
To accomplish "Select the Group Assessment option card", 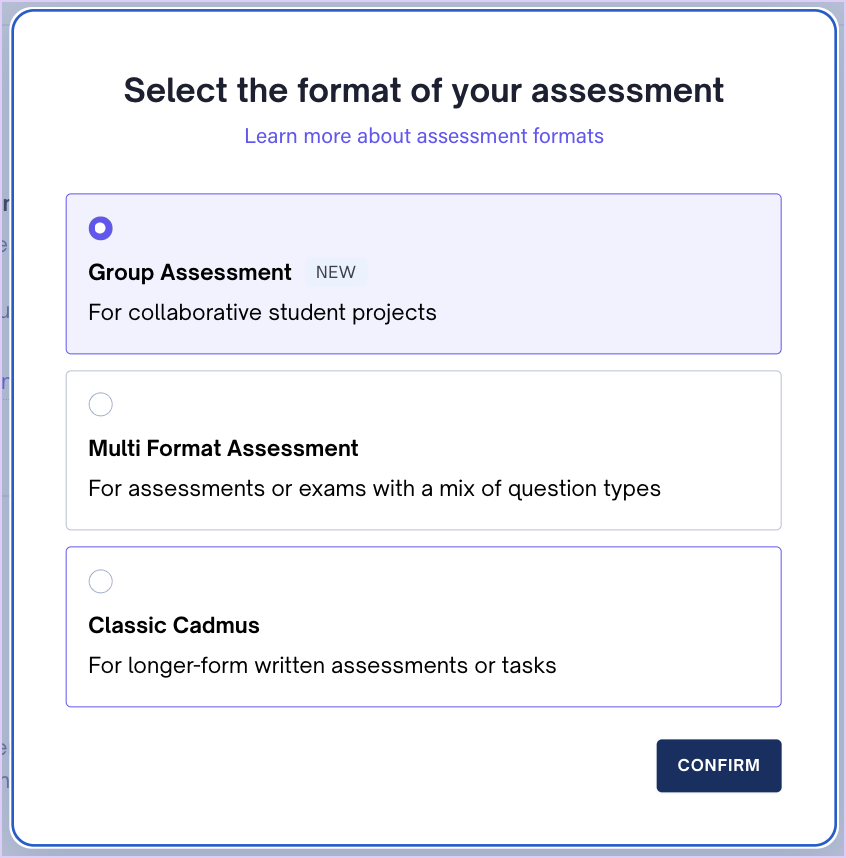I will coord(423,273).
